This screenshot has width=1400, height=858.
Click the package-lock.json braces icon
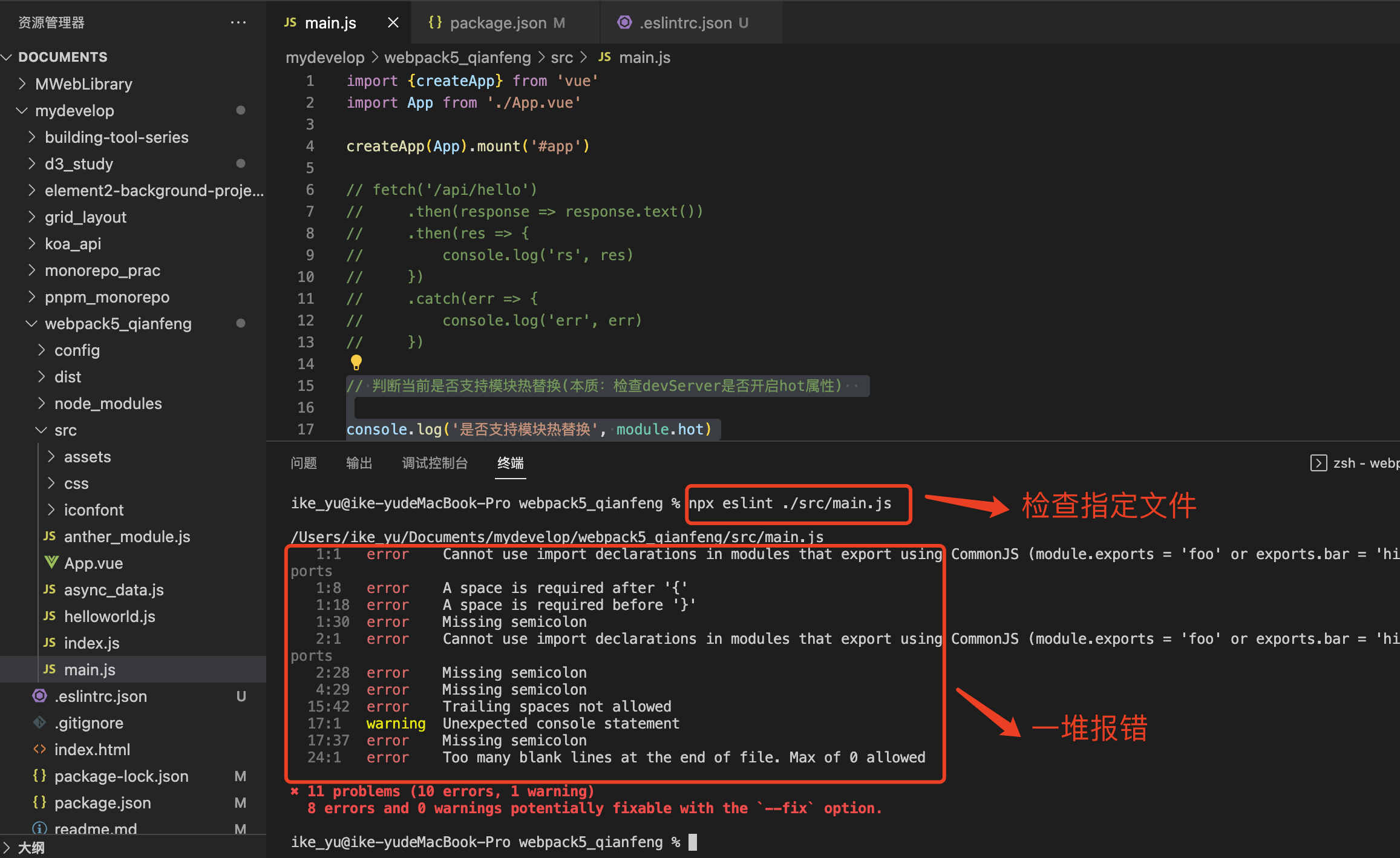point(40,776)
